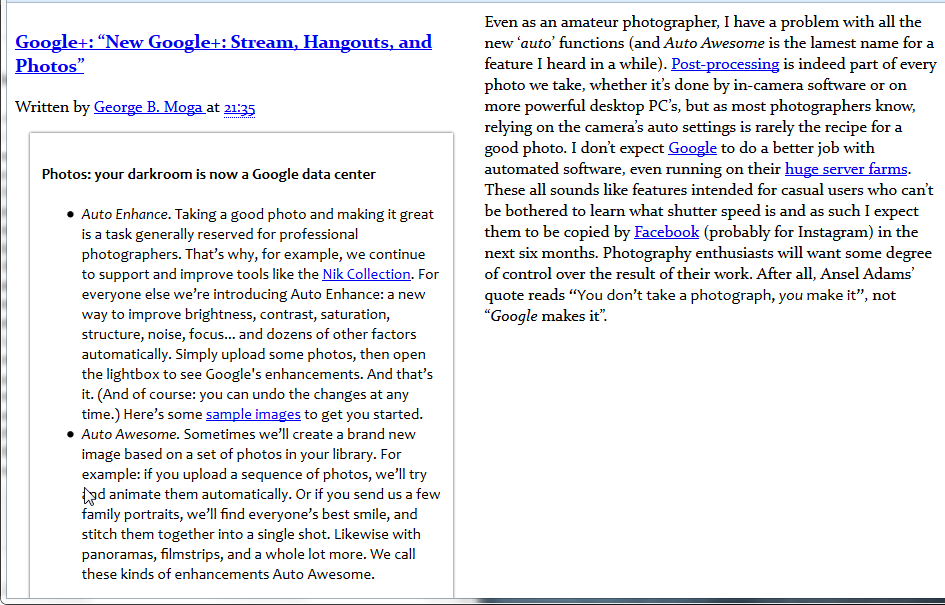This screenshot has height=605, width=945.
Task: Click the phrase "family portraits" in the quote
Action: coord(131,515)
